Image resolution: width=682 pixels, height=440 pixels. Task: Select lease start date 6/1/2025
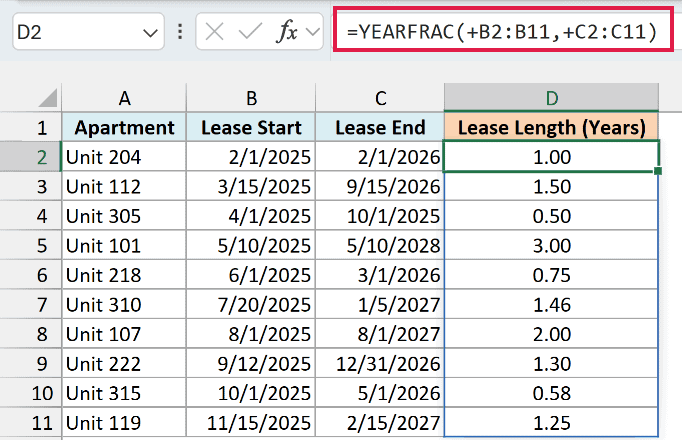pos(251,275)
